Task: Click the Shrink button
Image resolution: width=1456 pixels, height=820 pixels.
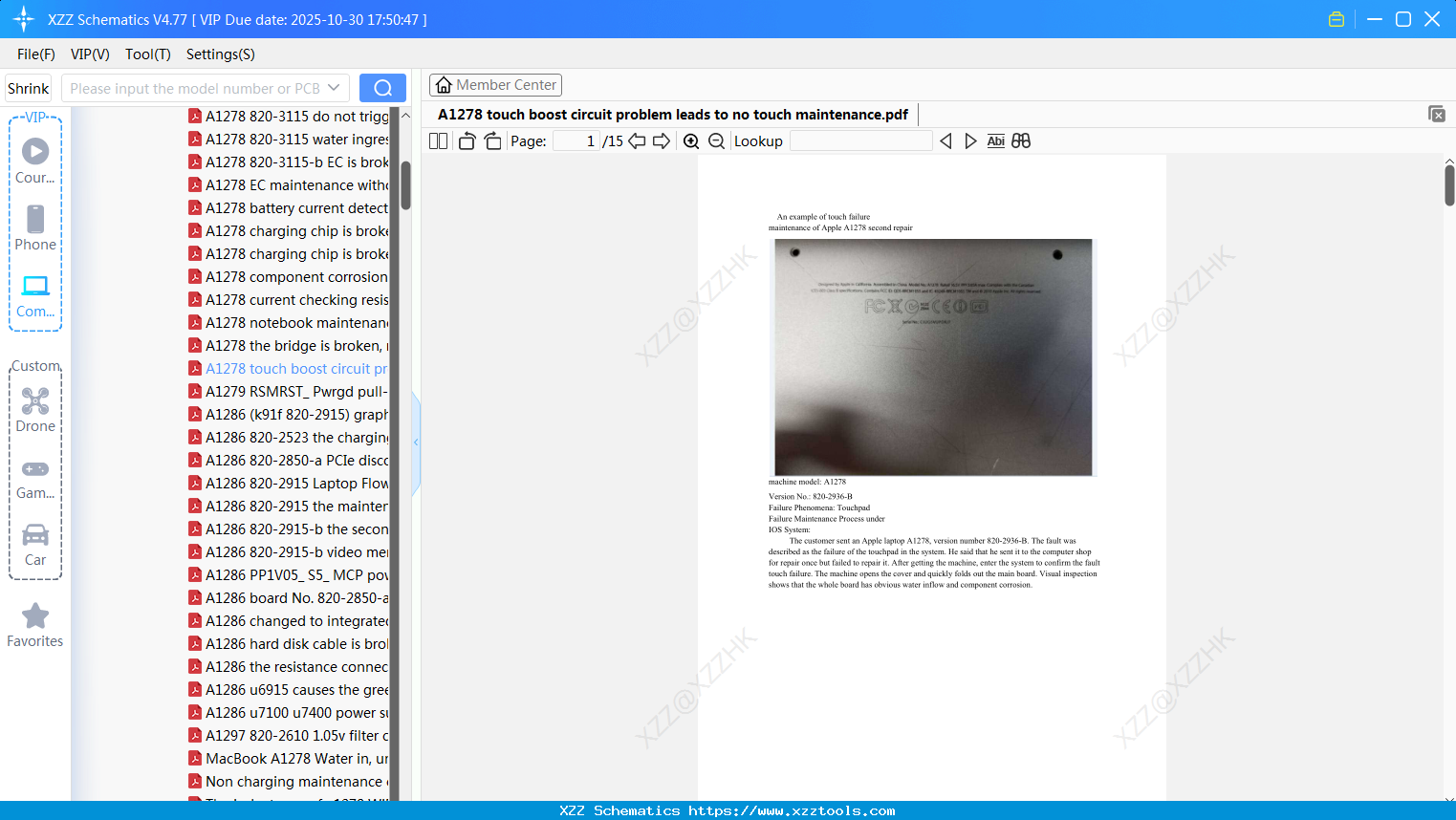Action: pyautogui.click(x=29, y=88)
